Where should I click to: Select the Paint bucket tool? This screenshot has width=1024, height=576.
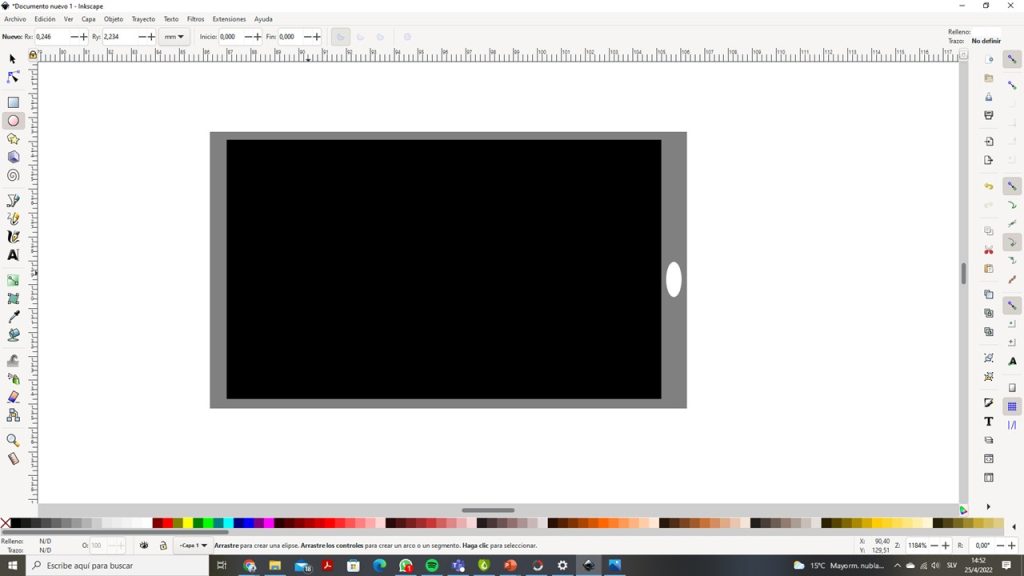[12, 335]
